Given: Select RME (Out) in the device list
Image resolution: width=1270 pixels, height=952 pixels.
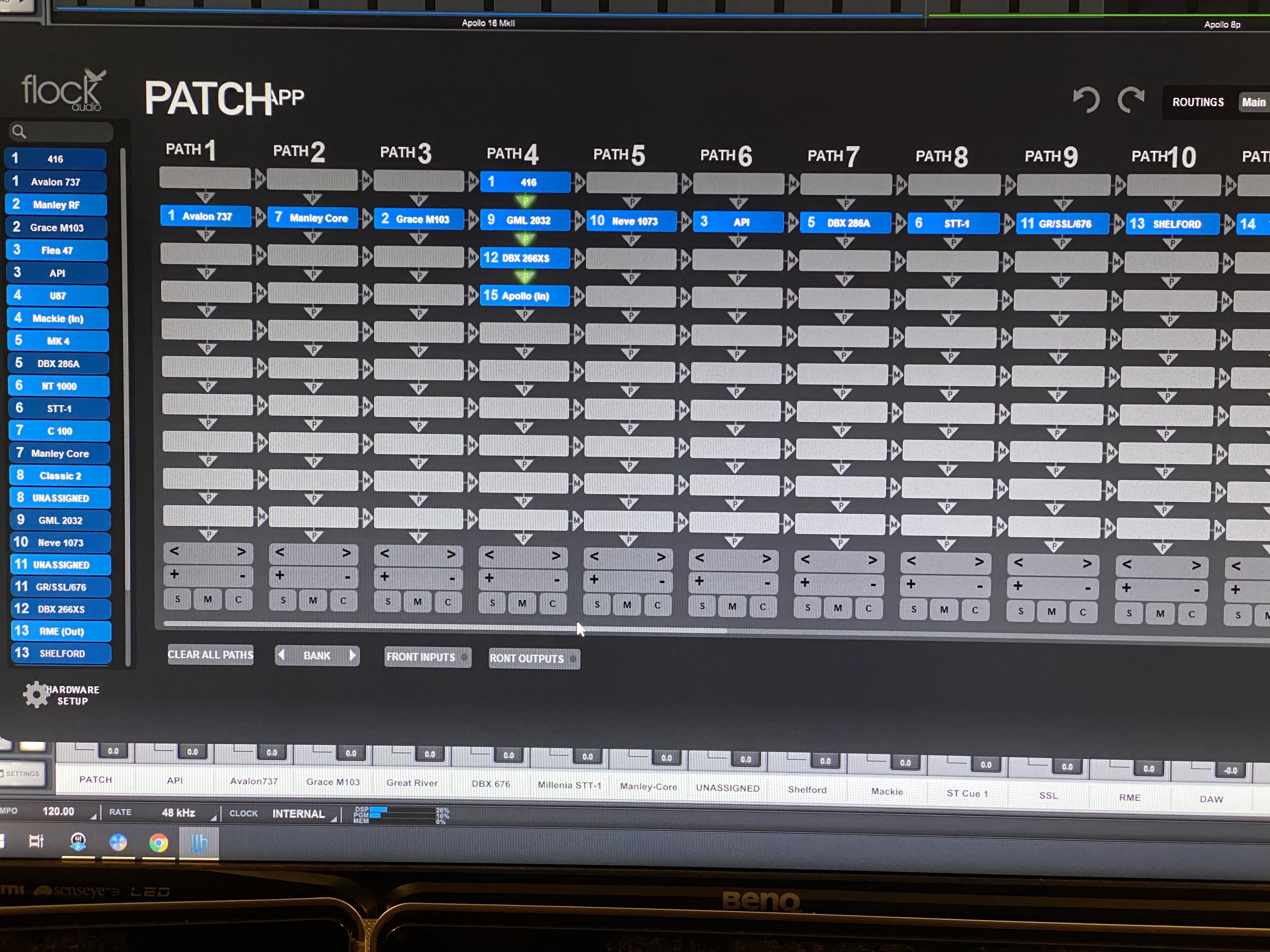Looking at the screenshot, I should tap(61, 631).
